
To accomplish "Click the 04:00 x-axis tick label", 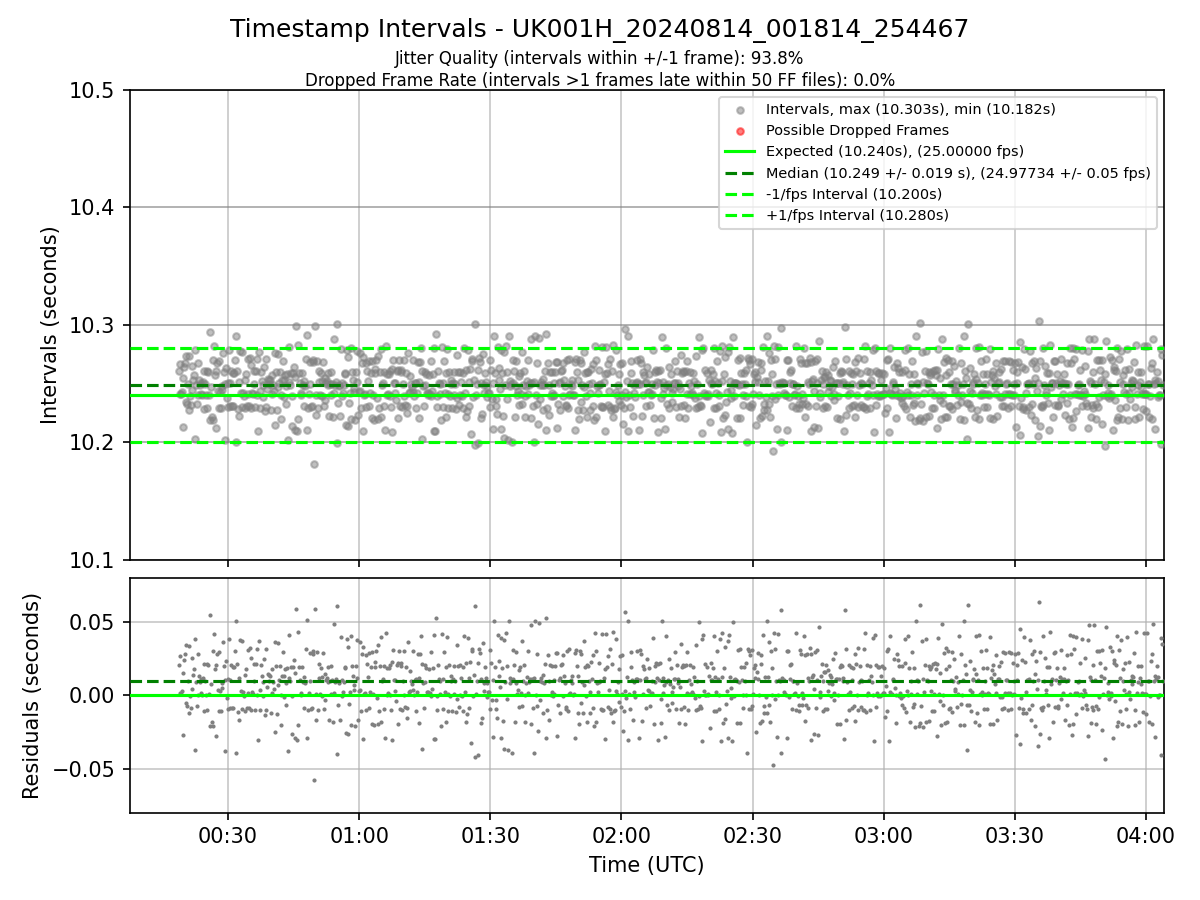I will coord(1146,835).
